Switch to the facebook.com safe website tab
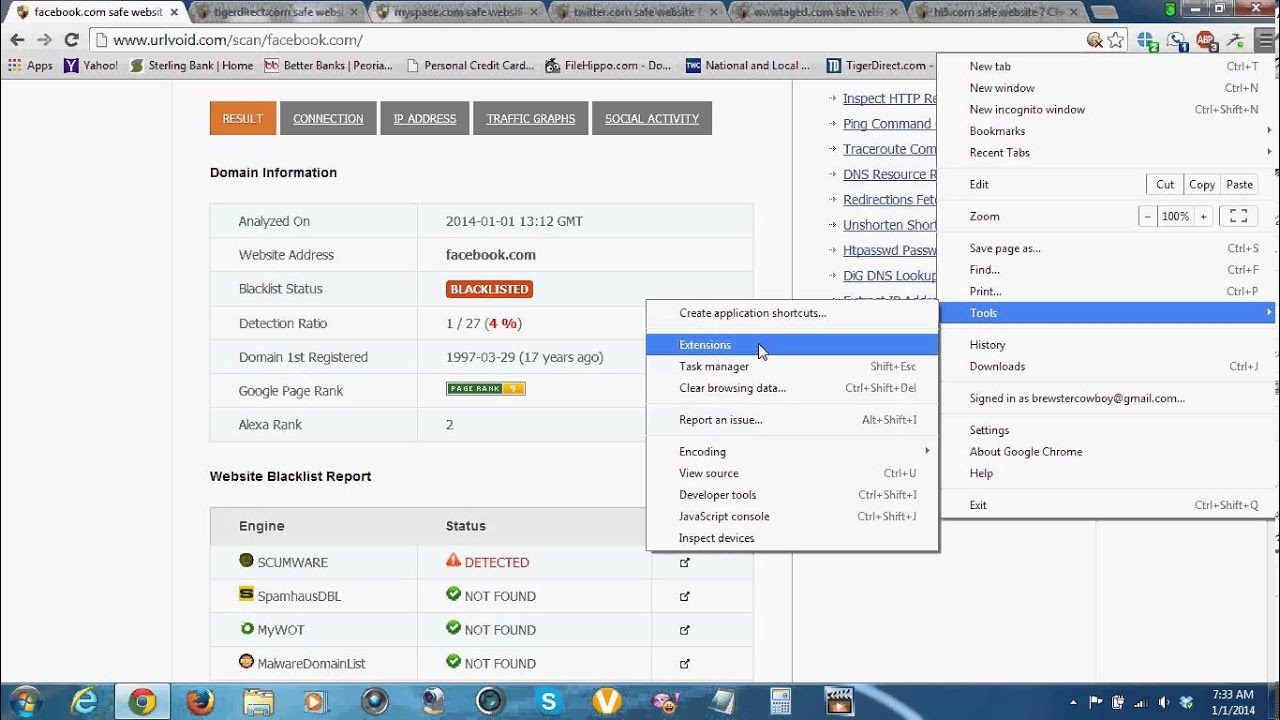1280x720 pixels. coord(95,12)
